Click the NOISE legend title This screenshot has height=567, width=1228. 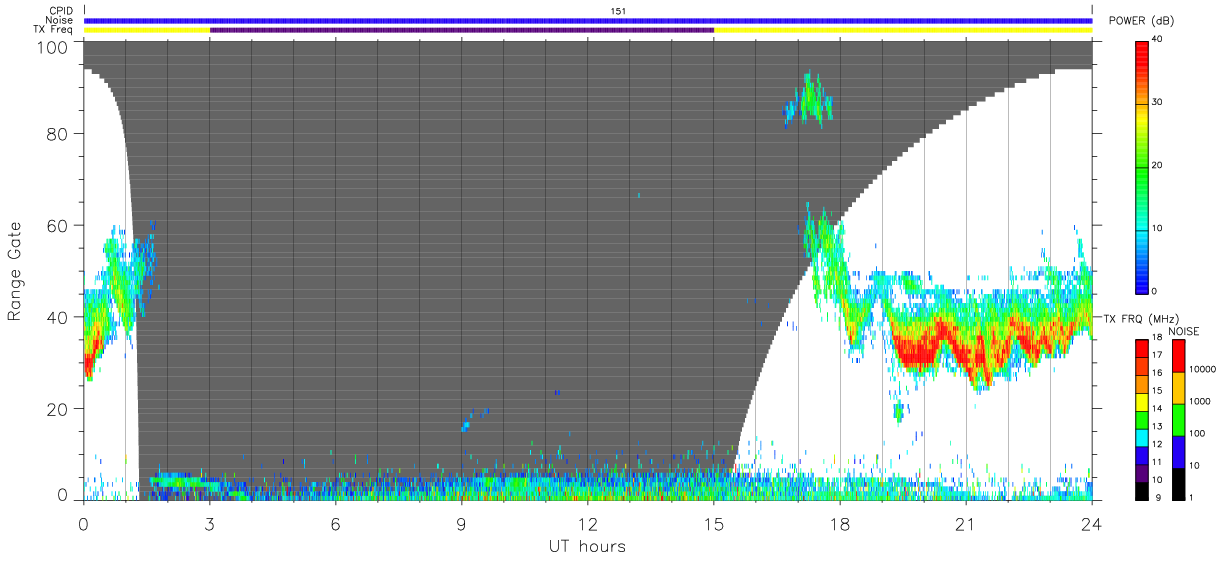(x=1185, y=331)
